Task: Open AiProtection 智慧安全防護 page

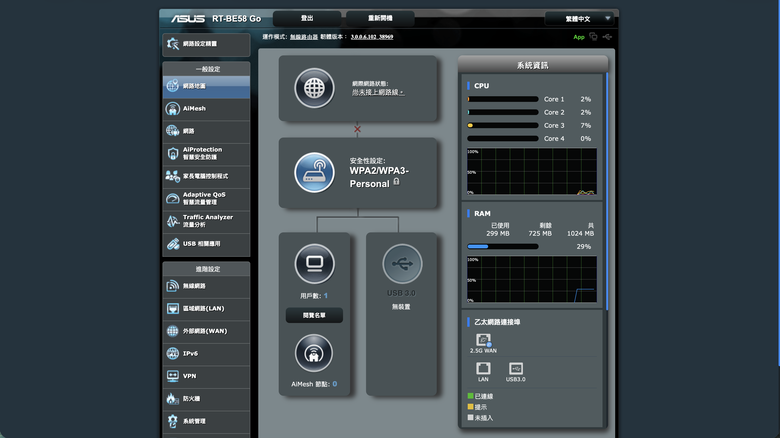Action: pos(206,153)
